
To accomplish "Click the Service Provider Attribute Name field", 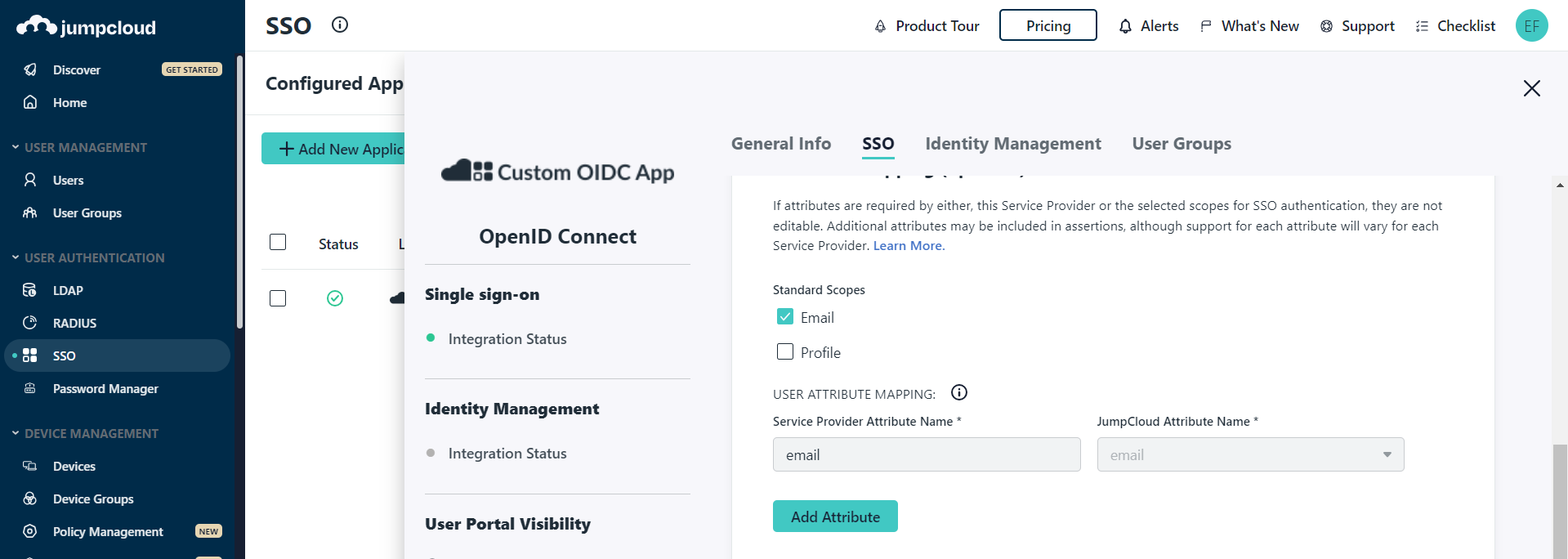I will [x=926, y=454].
